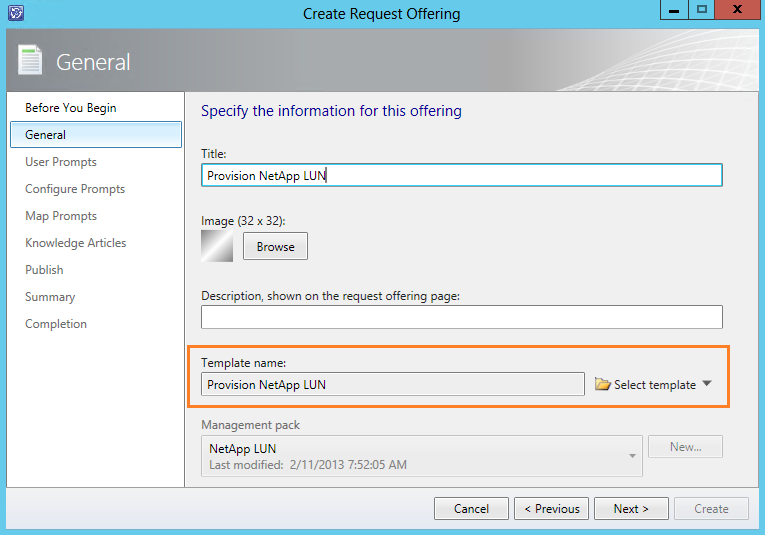The height and width of the screenshot is (535, 765).
Task: Click the 'Last modified: 2/11/2013 7:52:05 AM' text
Action: tap(308, 465)
